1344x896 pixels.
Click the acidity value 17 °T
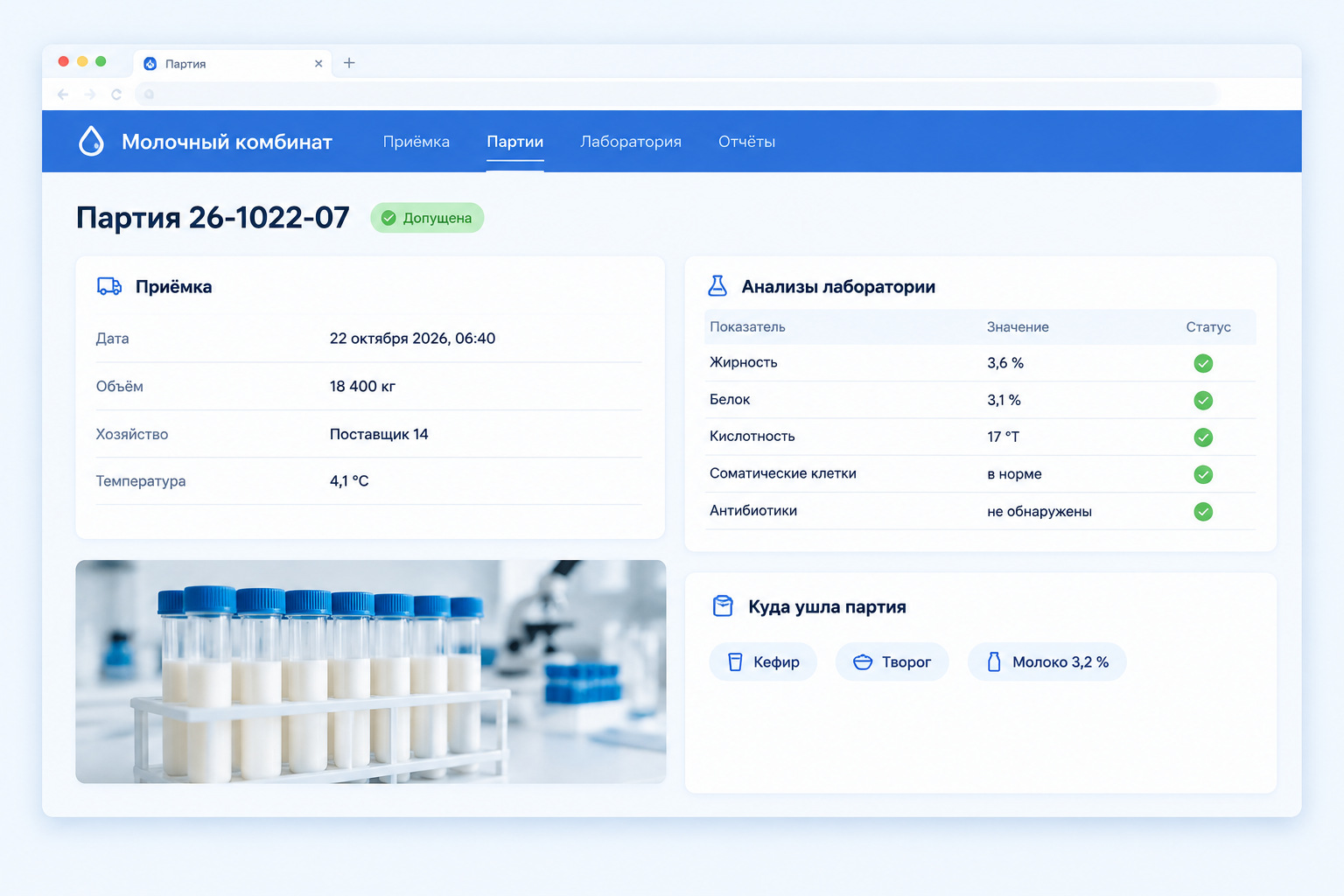pyautogui.click(x=1003, y=437)
